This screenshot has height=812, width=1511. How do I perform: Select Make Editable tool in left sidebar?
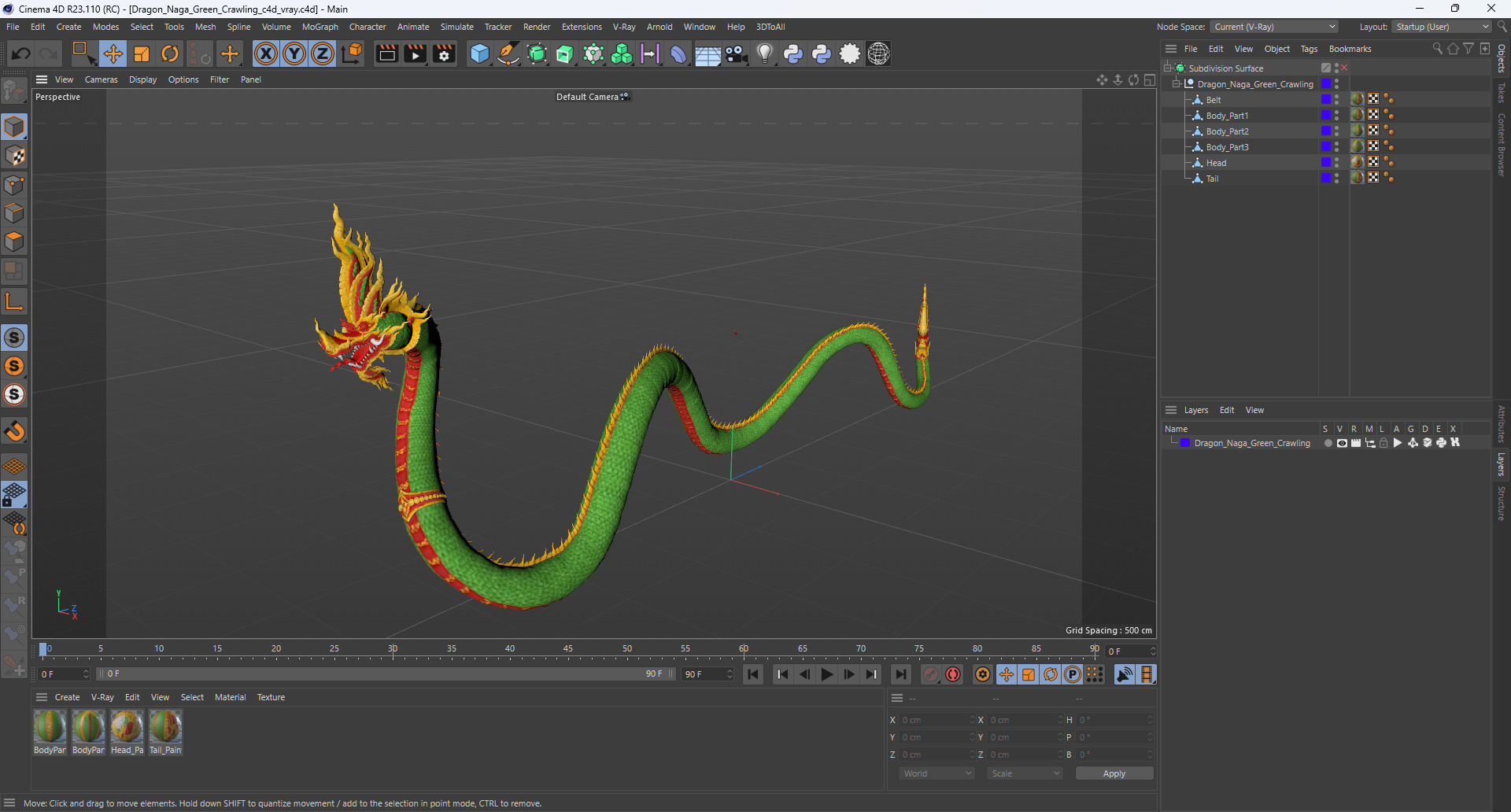[x=14, y=91]
